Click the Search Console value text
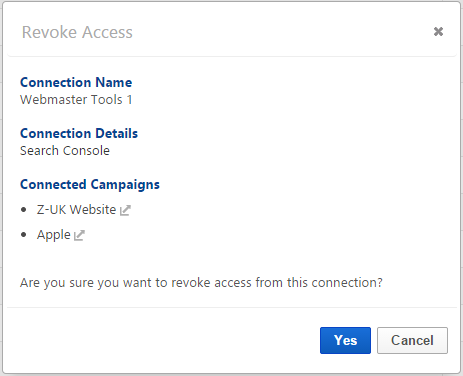Screen dimensions: 463x376 pyautogui.click(x=65, y=151)
